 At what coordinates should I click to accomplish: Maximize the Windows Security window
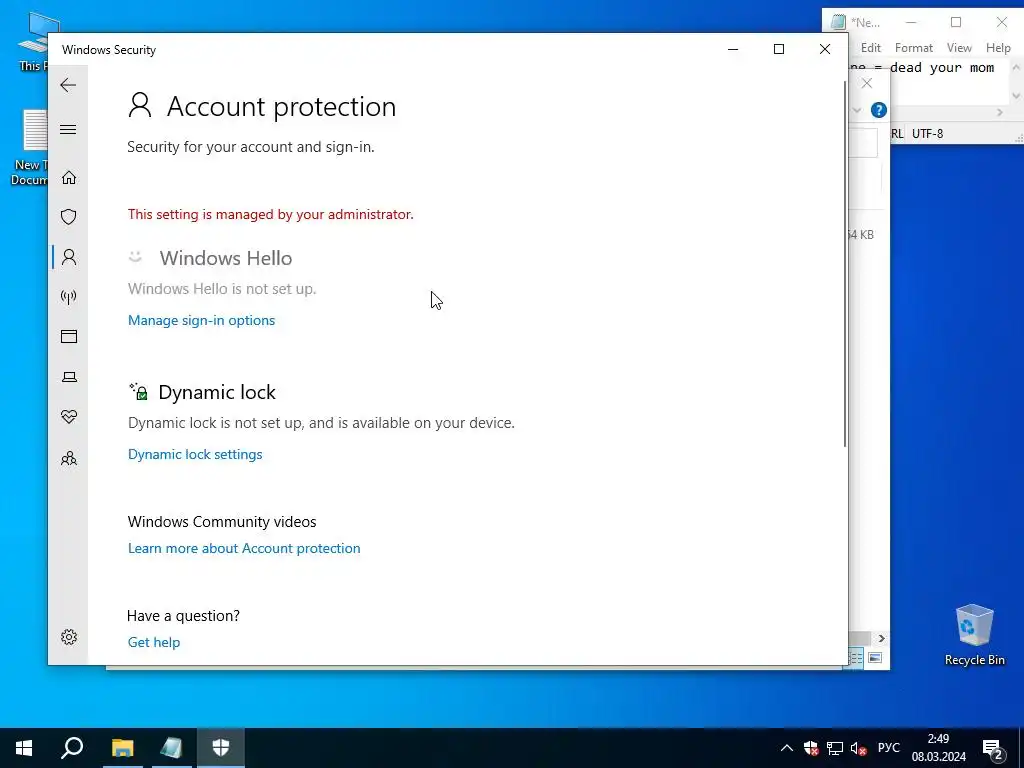778,49
